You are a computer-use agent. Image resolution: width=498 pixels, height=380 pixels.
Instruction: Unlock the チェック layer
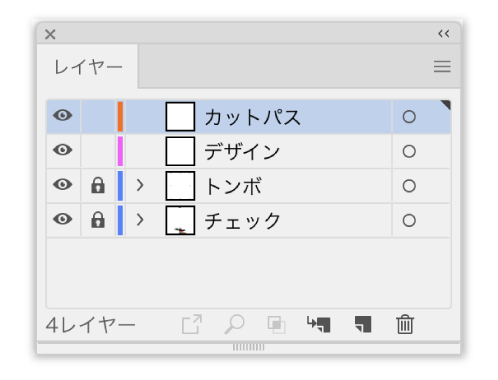pyautogui.click(x=98, y=220)
